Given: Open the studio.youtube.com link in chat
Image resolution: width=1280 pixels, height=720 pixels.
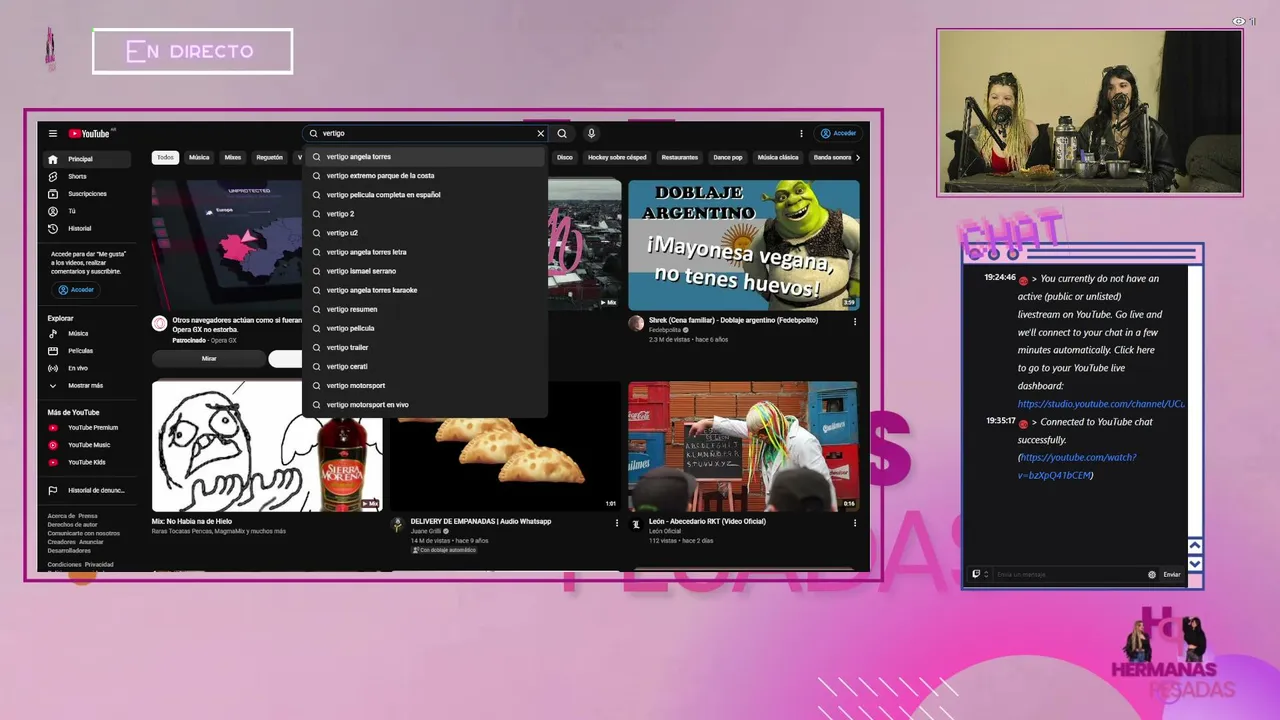Looking at the screenshot, I should (1101, 404).
